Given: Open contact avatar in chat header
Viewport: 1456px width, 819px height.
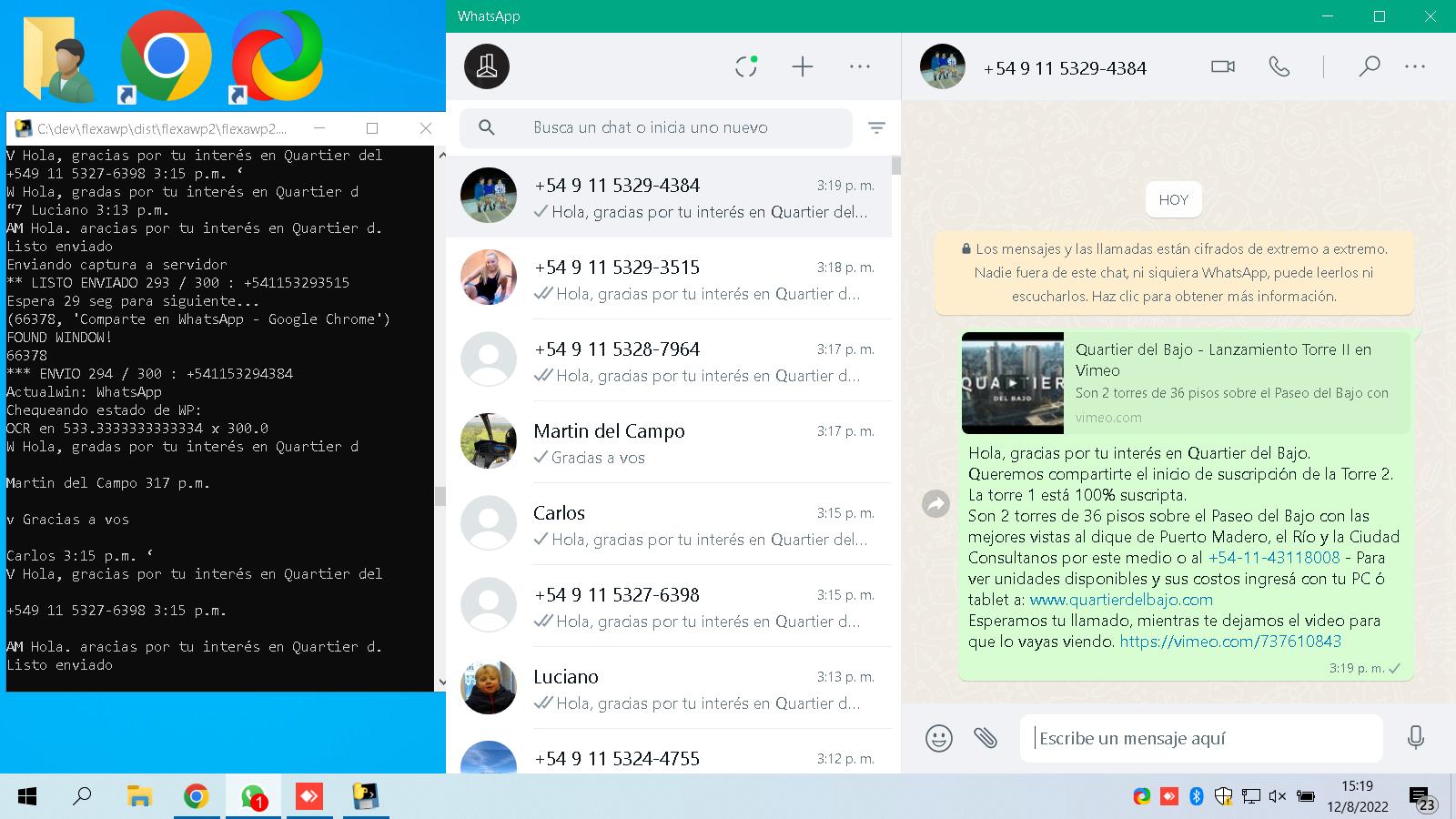Looking at the screenshot, I should coord(942,66).
